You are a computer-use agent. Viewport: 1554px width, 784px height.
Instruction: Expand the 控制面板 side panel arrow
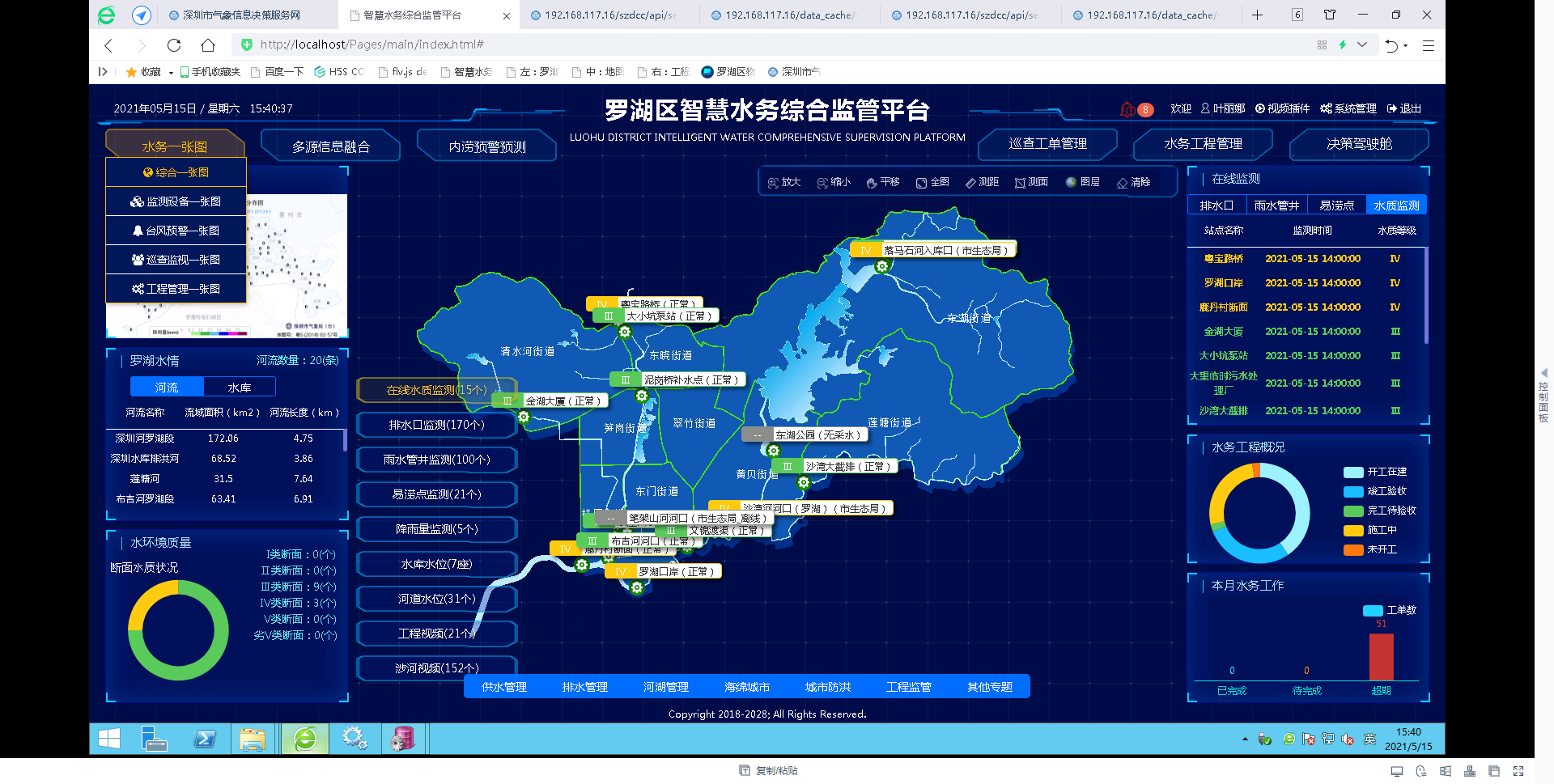click(1543, 373)
